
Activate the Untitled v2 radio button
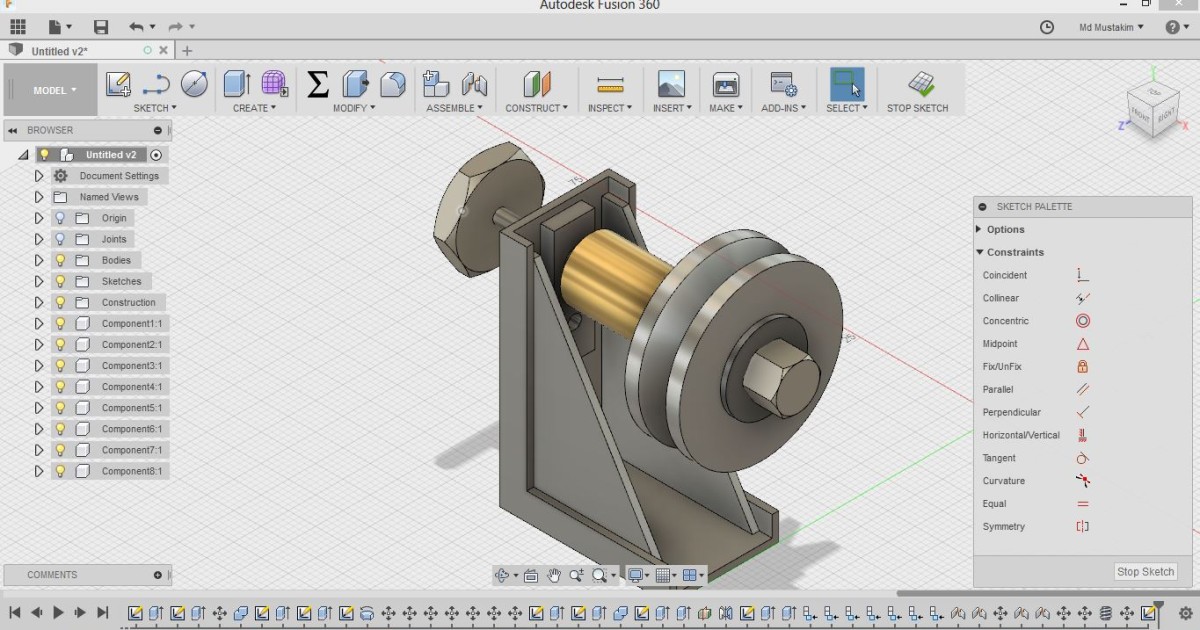(156, 155)
